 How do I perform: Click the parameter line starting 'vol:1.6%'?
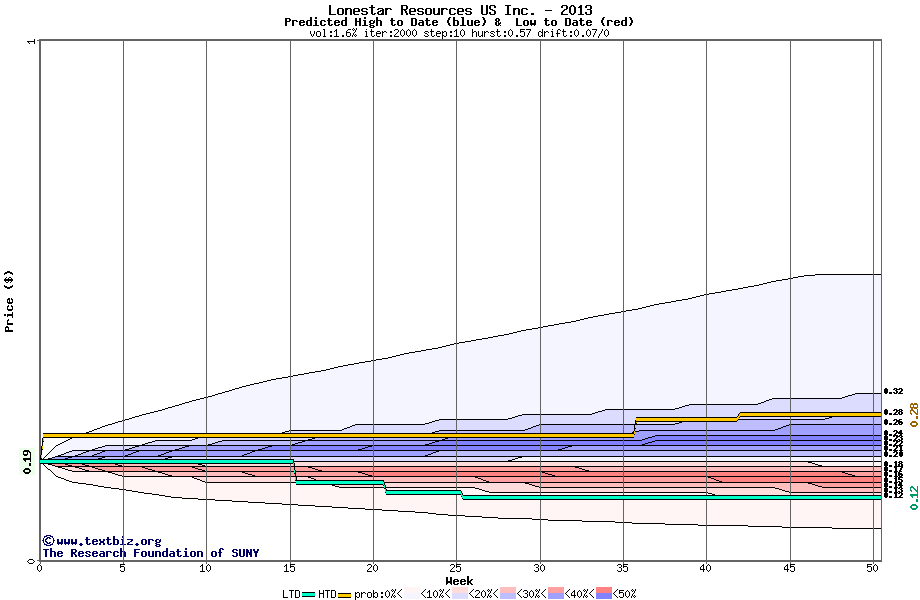(x=459, y=33)
